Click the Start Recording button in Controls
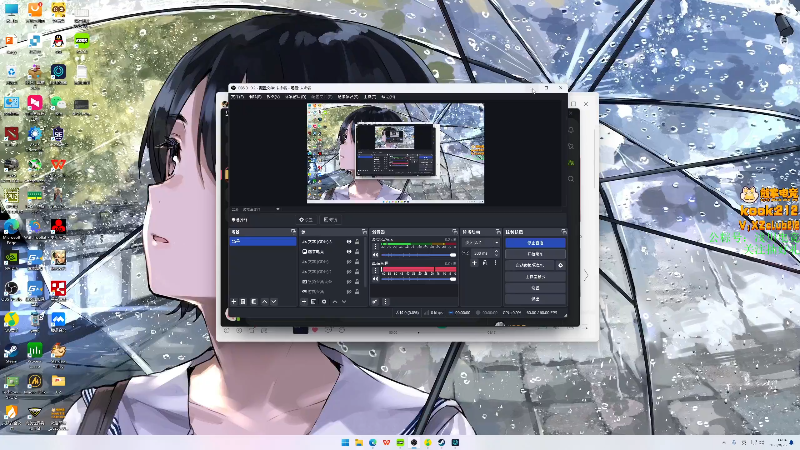Viewport: 800px width, 450px height. (x=535, y=254)
